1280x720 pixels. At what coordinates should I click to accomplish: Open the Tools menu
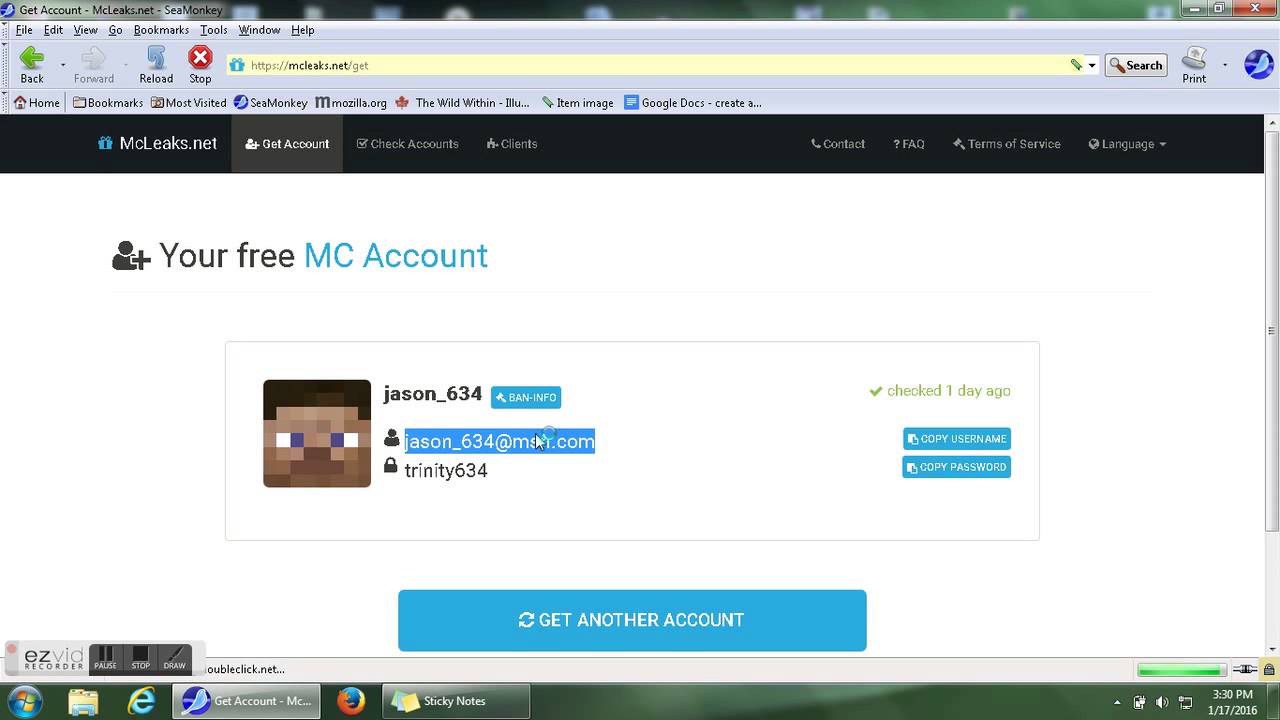tap(213, 30)
